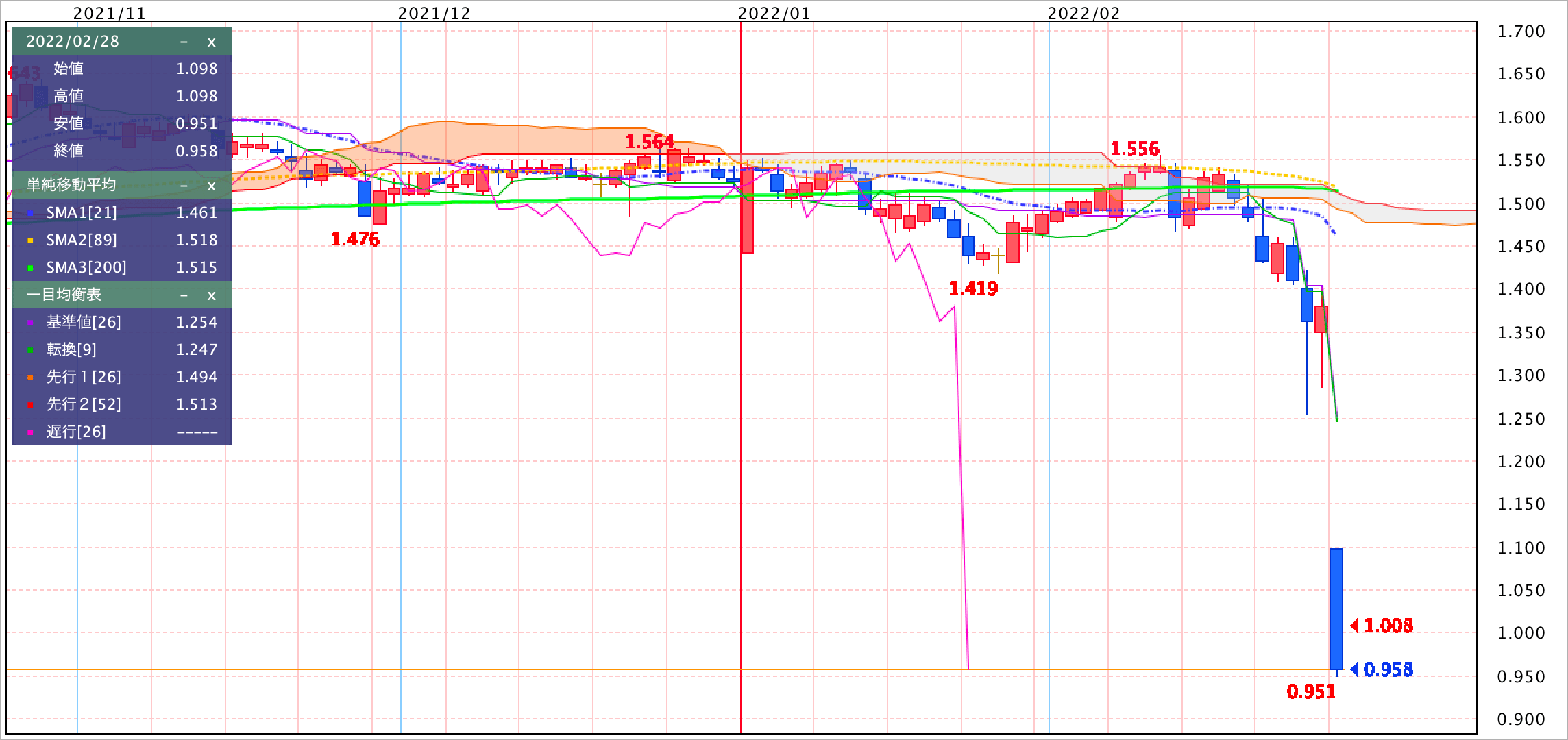
Task: Click the 遅行[26] dashed value
Action: click(x=197, y=432)
